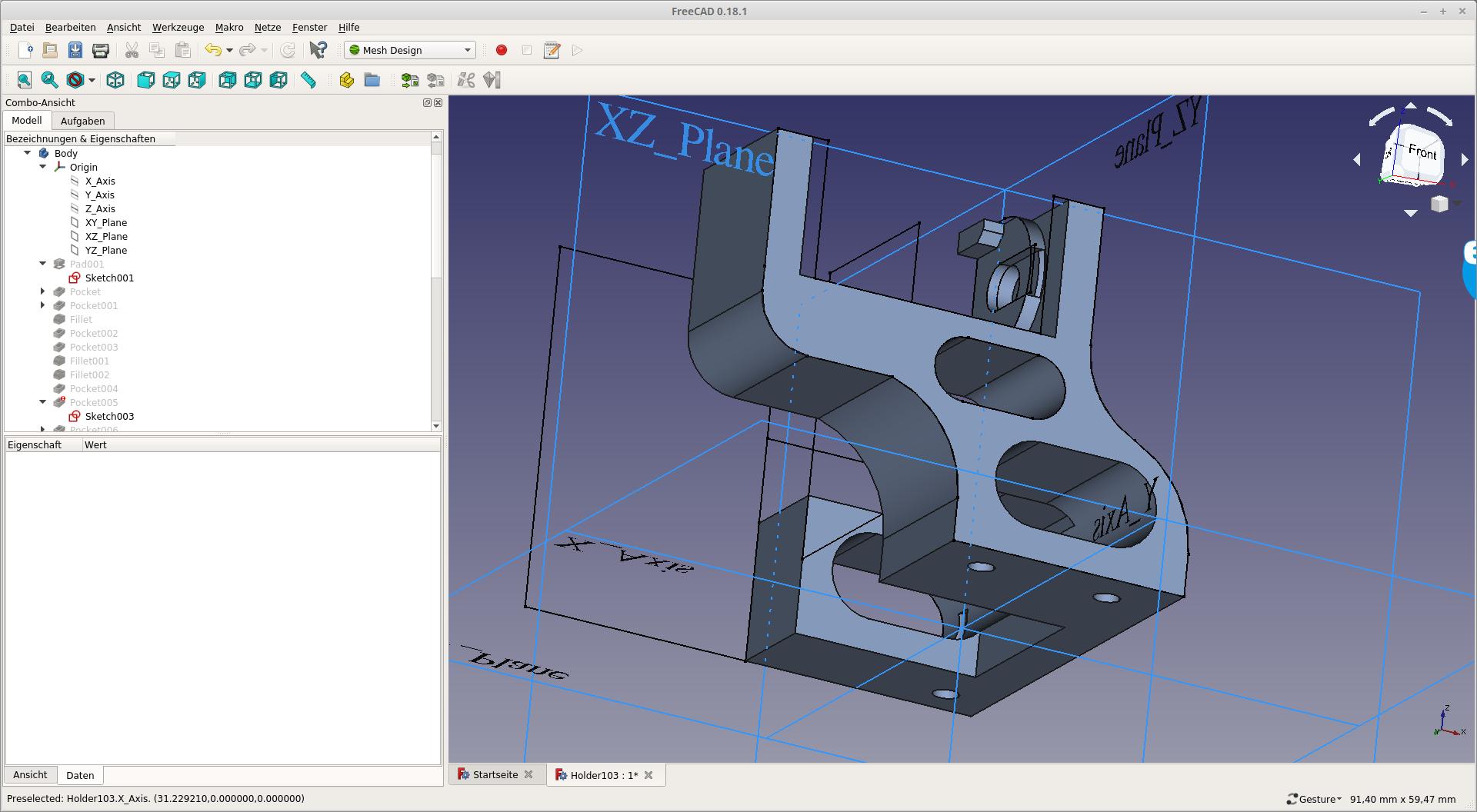This screenshot has height=812, width=1477.
Task: Open the Gesture navigation style dropdown
Action: 1314,799
